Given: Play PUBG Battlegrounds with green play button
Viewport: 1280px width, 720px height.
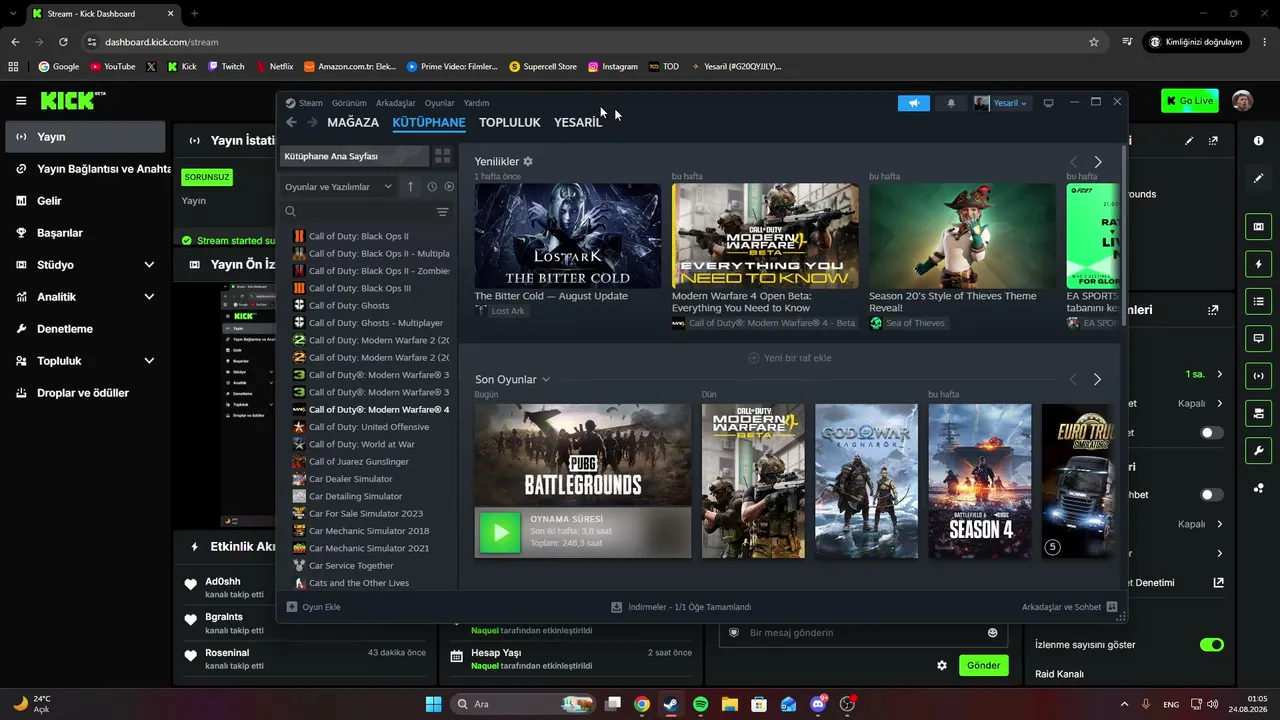Looking at the screenshot, I should 500,532.
